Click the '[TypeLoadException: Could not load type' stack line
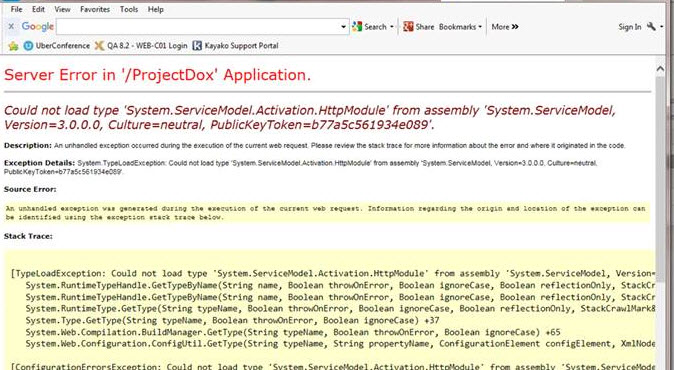 (333, 274)
